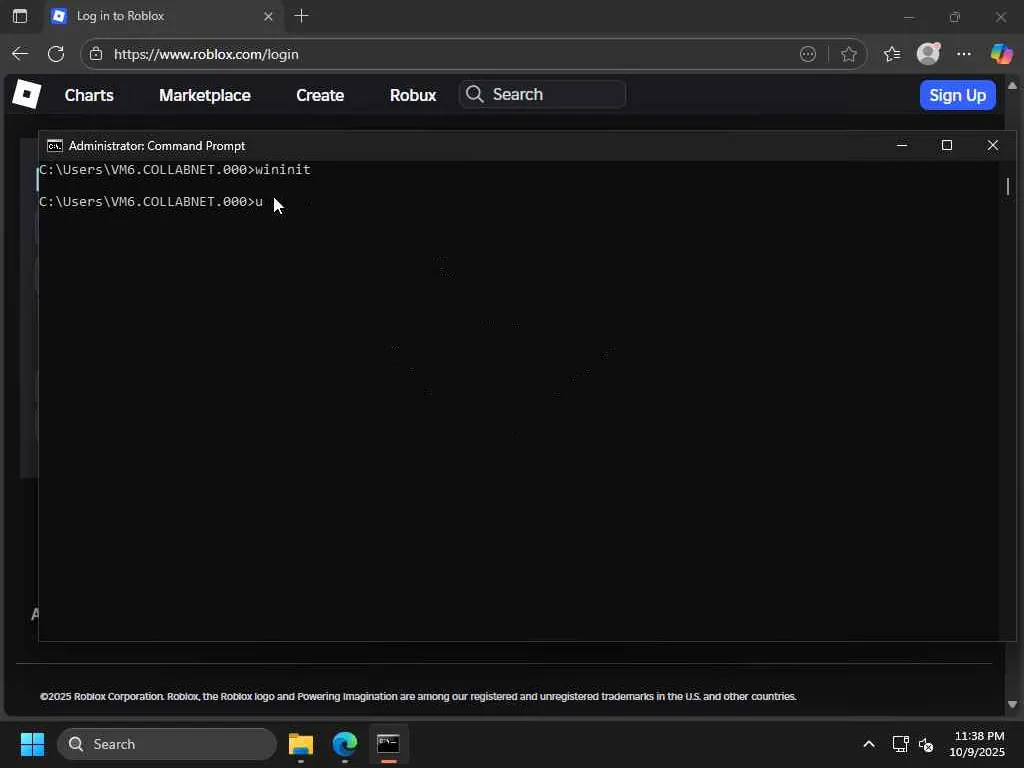Click Command Prompt taskbar icon
The width and height of the screenshot is (1024, 768).
[389, 744]
